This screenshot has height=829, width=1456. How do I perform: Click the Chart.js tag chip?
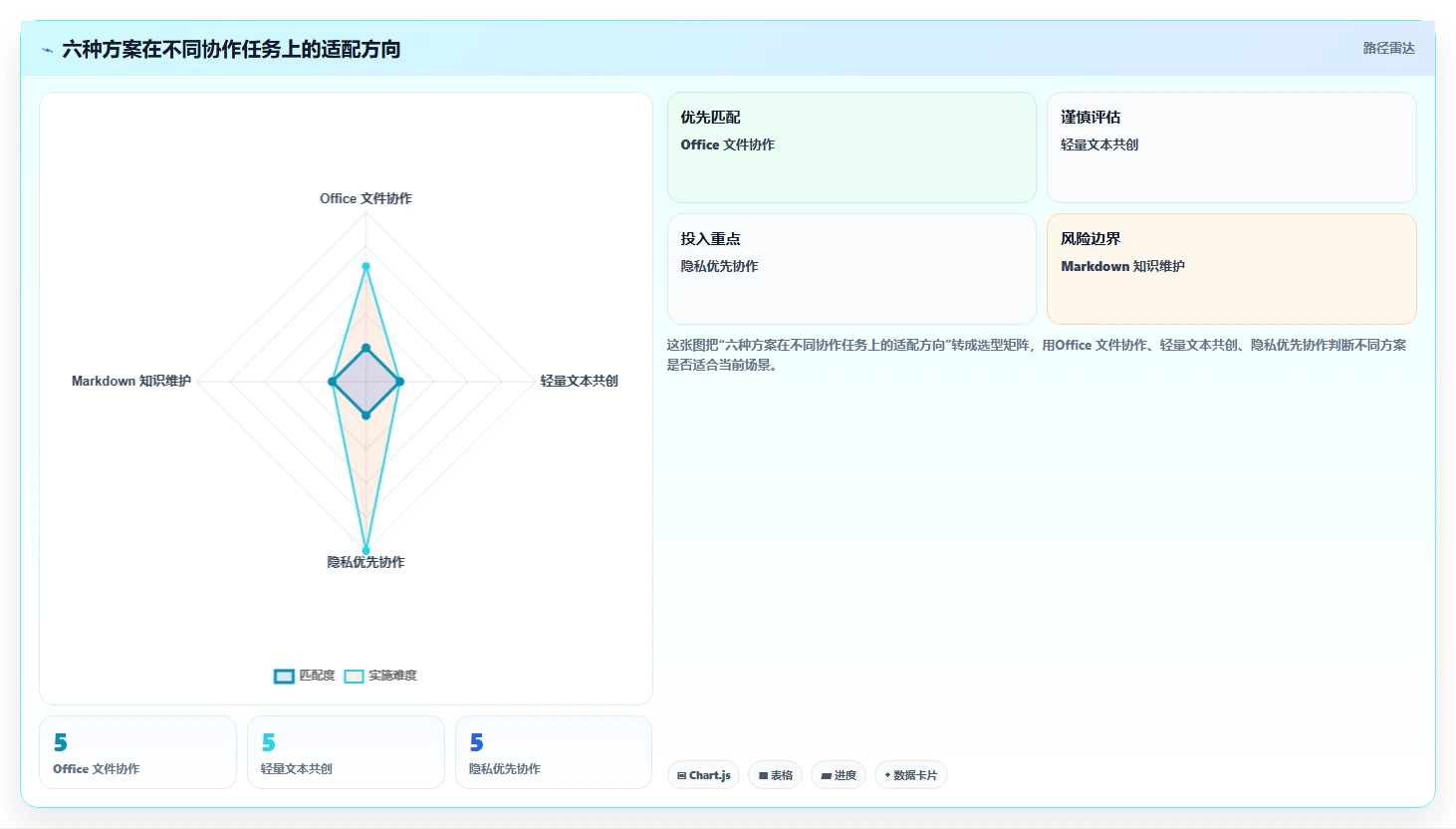(x=703, y=775)
